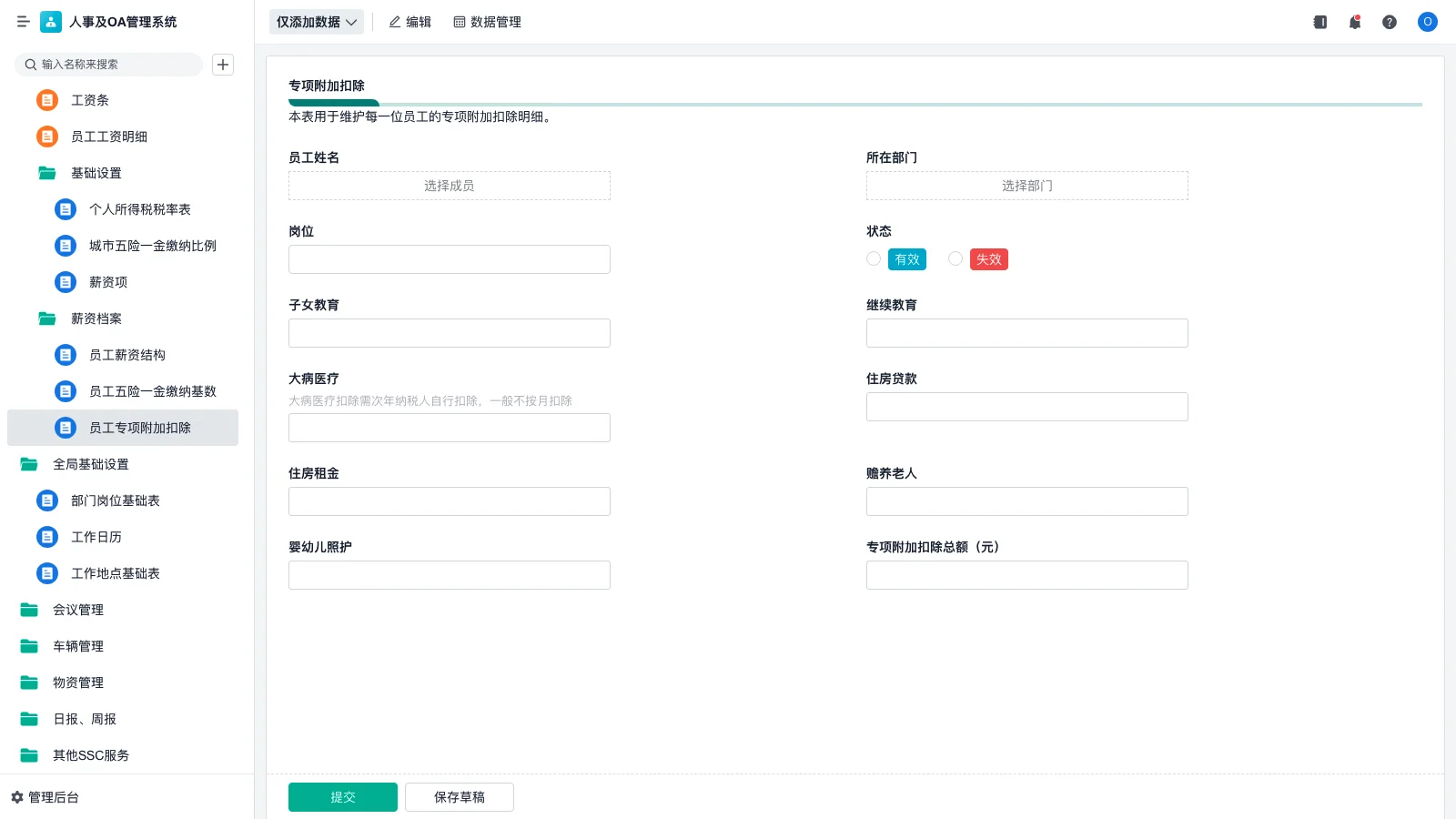Open 员工工资明细 document icon

47,136
